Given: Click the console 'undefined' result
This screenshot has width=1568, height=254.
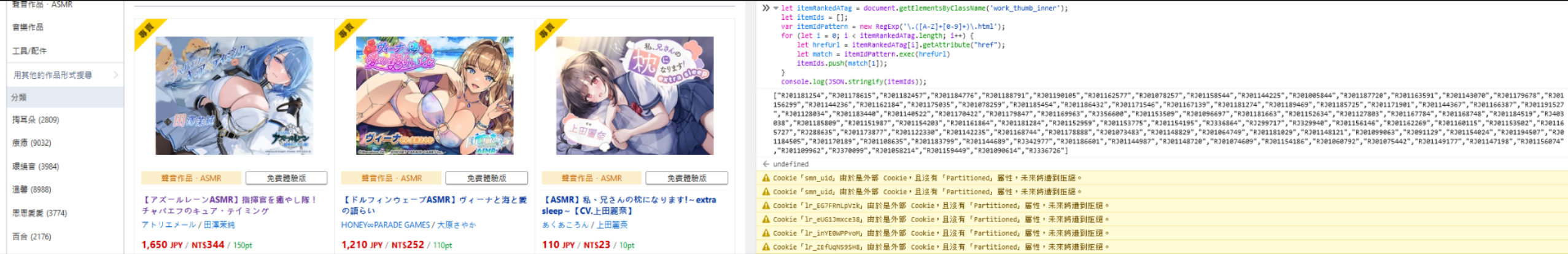Looking at the screenshot, I should click(x=791, y=164).
